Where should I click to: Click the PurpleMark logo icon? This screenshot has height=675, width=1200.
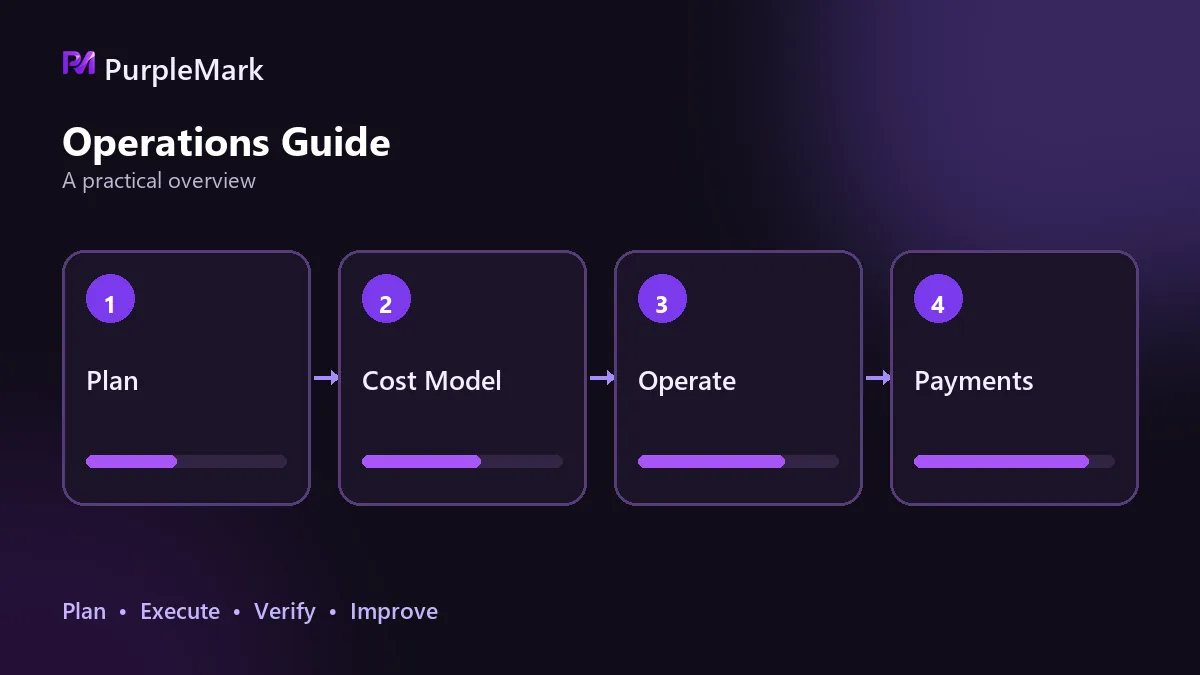click(79, 64)
